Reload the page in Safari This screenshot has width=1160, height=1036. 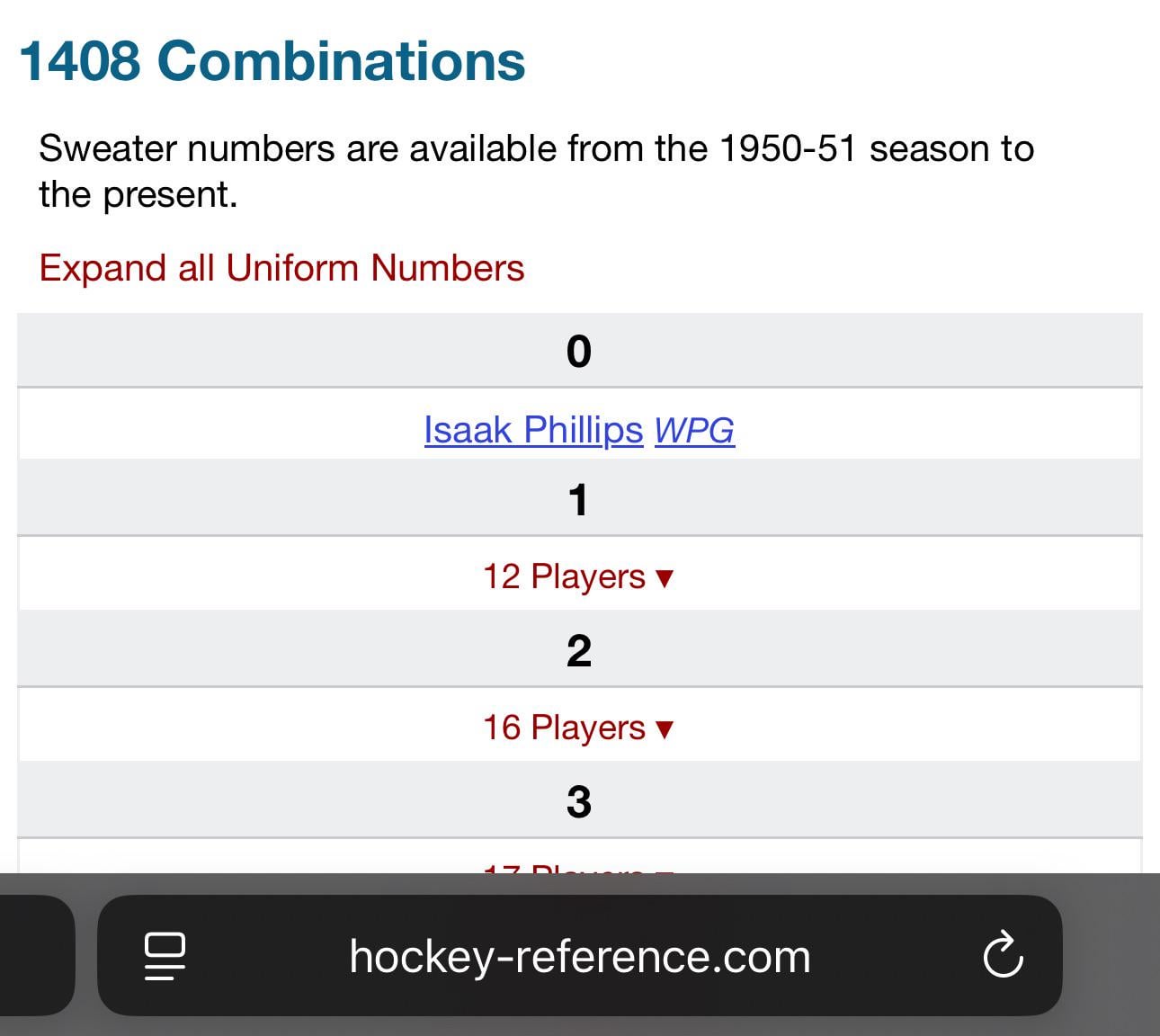(x=1003, y=955)
